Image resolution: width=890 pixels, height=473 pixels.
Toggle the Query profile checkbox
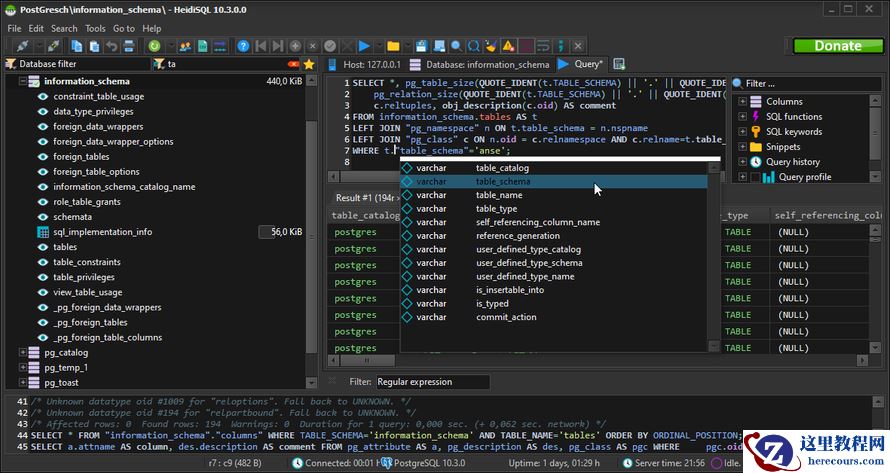click(x=754, y=177)
